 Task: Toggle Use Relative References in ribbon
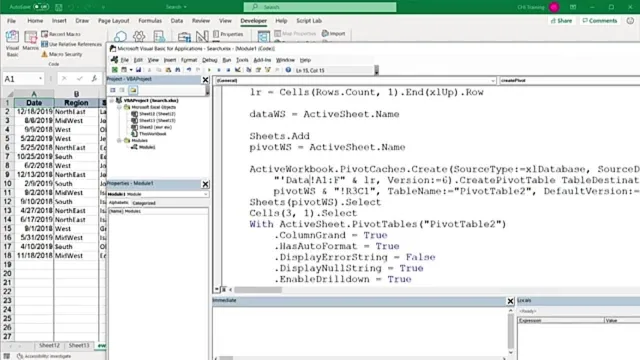(x=71, y=44)
